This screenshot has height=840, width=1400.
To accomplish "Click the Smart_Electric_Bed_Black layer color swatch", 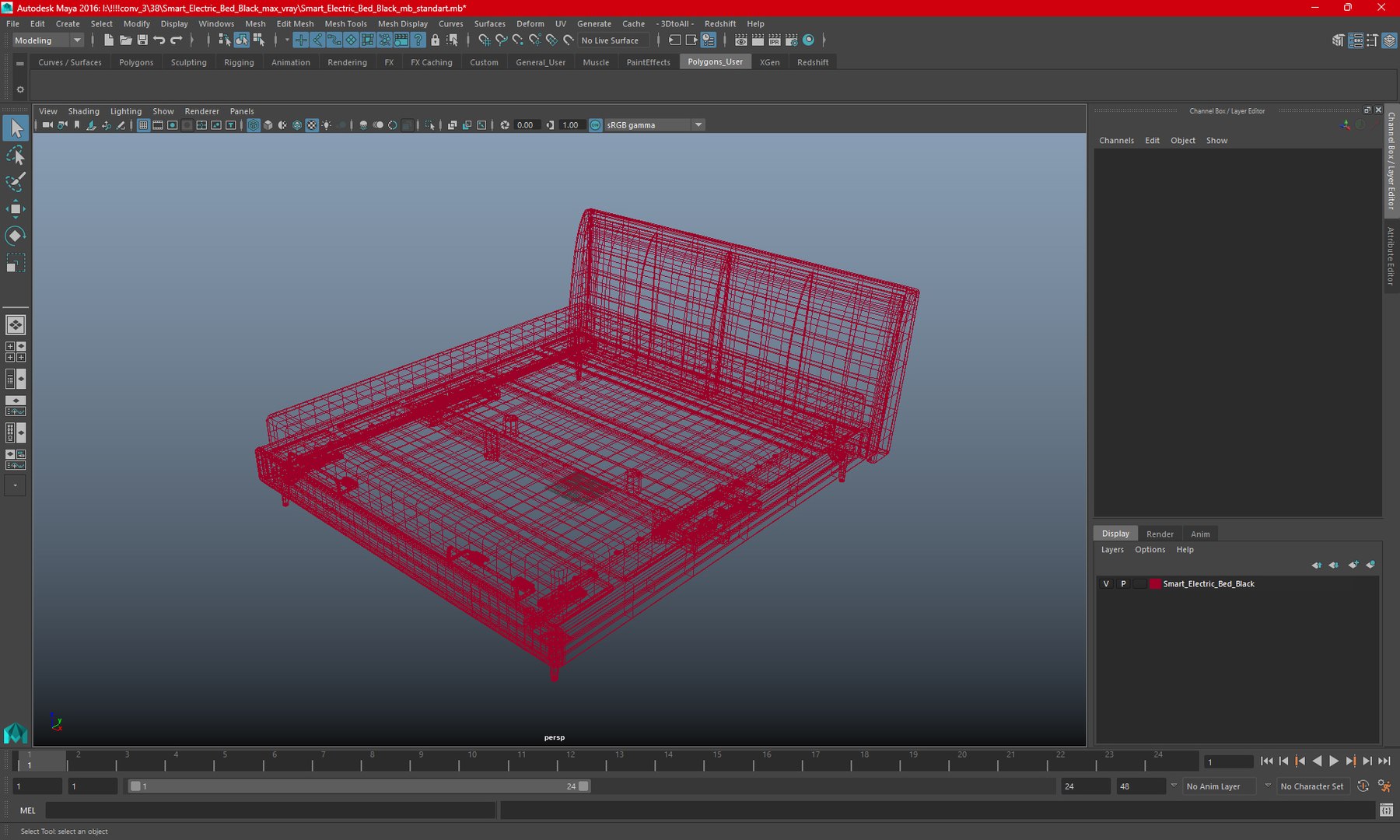I will point(1155,584).
